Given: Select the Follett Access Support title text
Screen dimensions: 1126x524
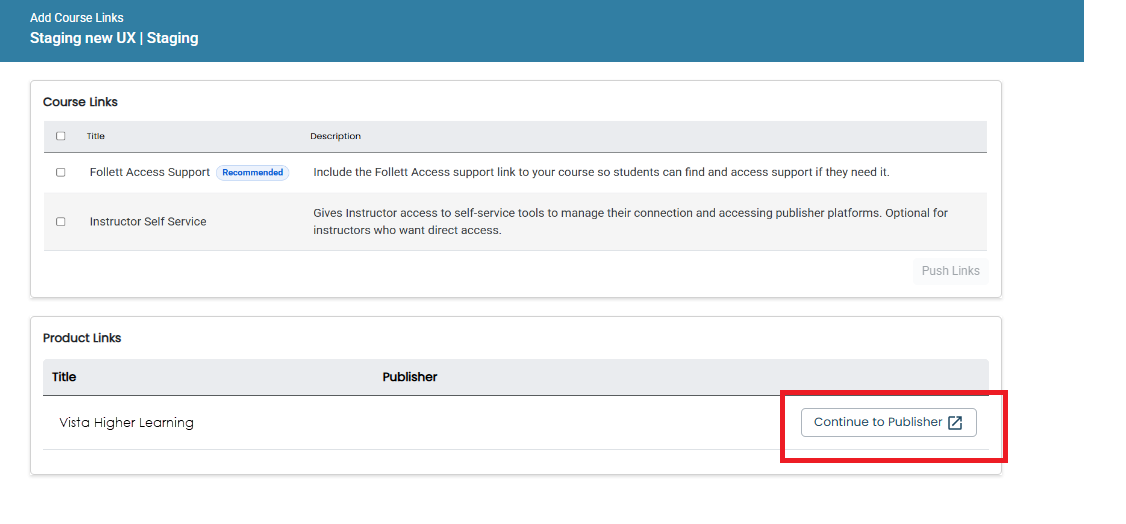Looking at the screenshot, I should tap(149, 172).
